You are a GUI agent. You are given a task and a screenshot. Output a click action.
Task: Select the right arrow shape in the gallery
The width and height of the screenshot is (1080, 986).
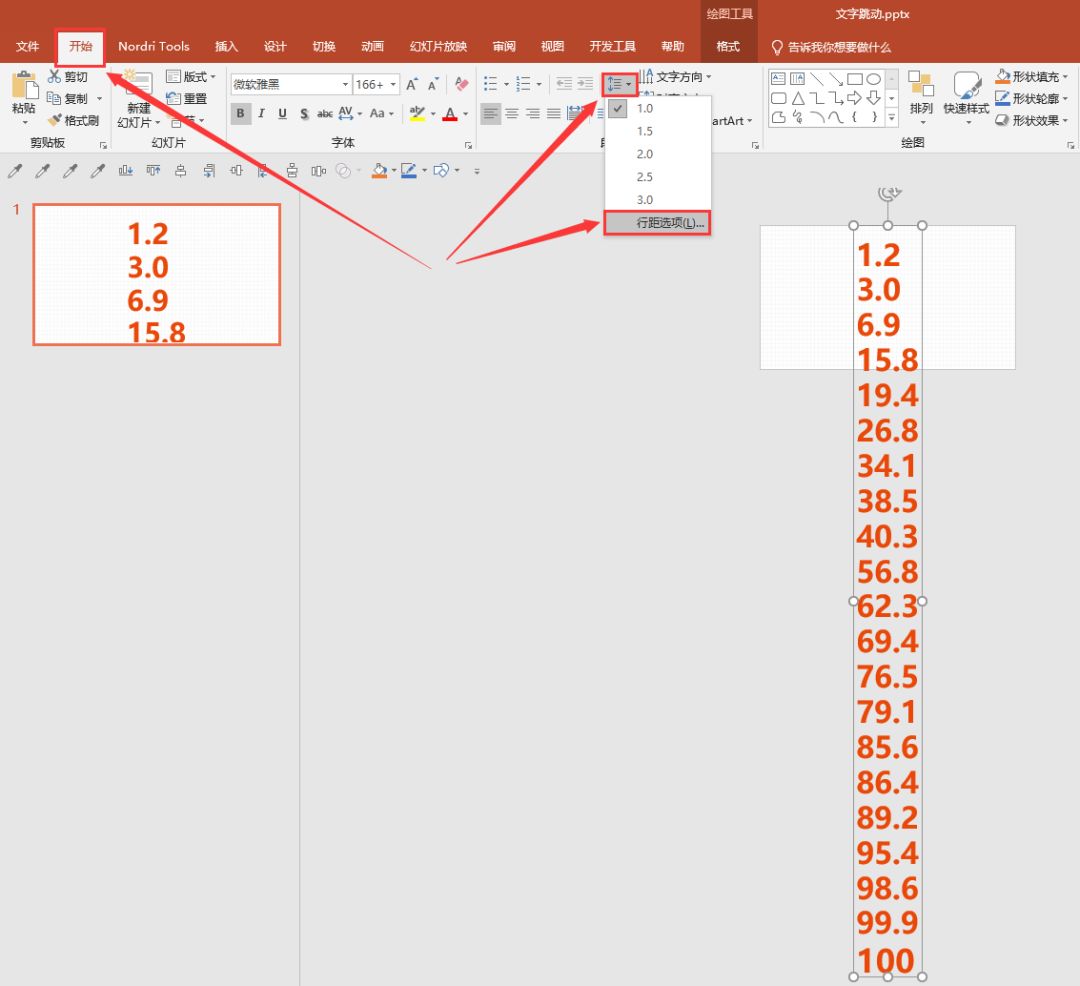pos(854,98)
